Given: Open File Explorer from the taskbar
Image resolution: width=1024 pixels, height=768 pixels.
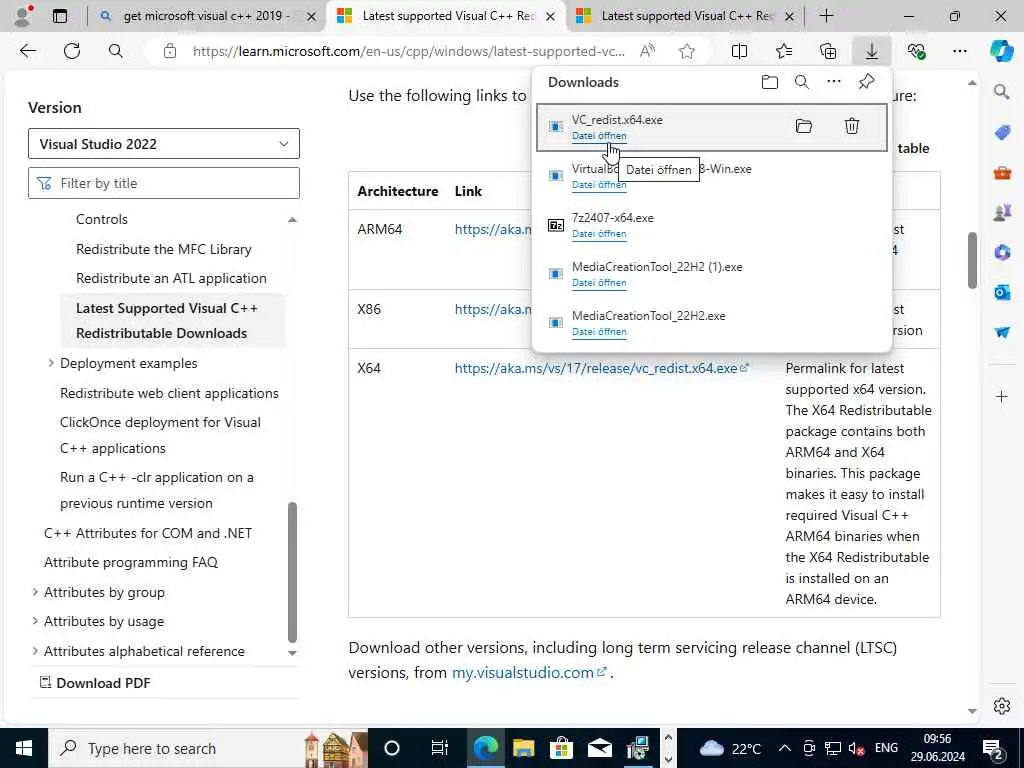Looking at the screenshot, I should click(x=523, y=748).
